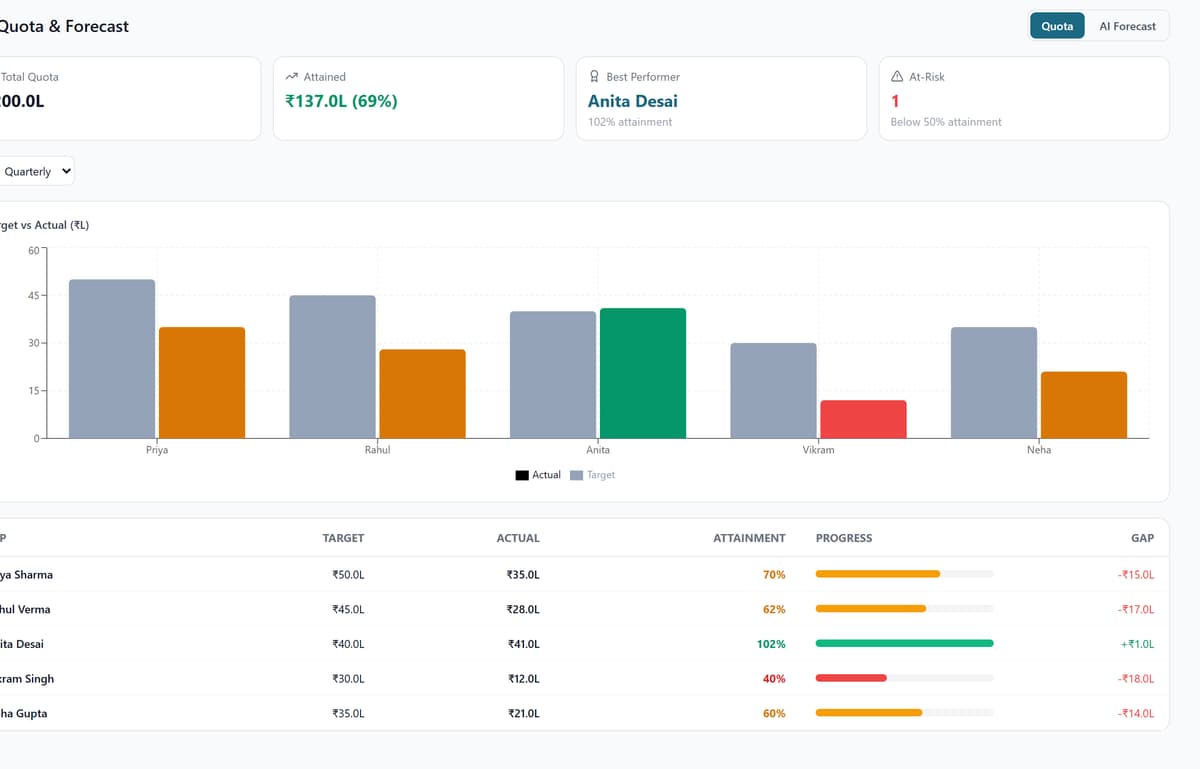The image size is (1200, 769).
Task: Click the +₹1.0L gap cell
Action: (x=1138, y=644)
